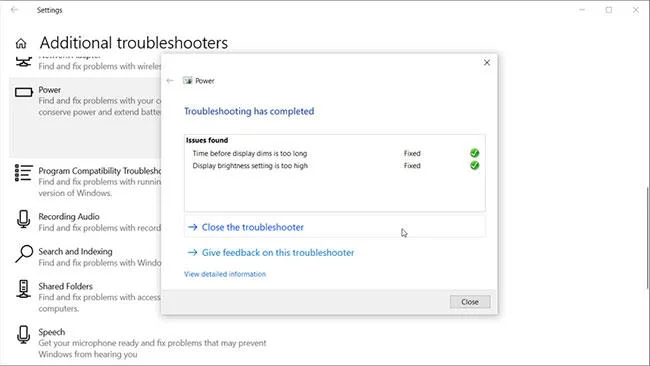This screenshot has width=650, height=366.
Task: Click the Search and Indexing magnifier icon
Action: (24, 254)
